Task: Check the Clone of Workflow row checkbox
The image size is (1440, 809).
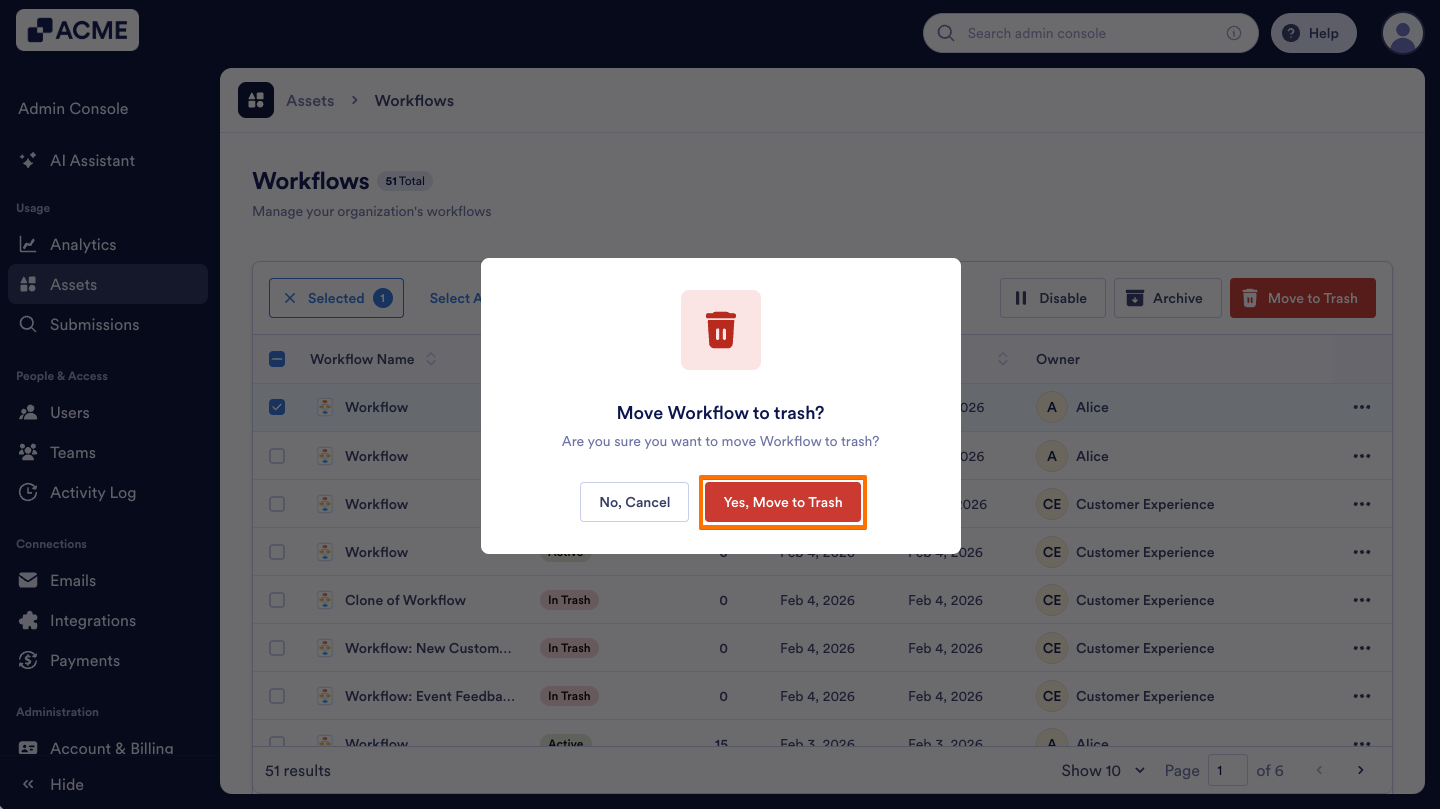Action: coord(277,600)
